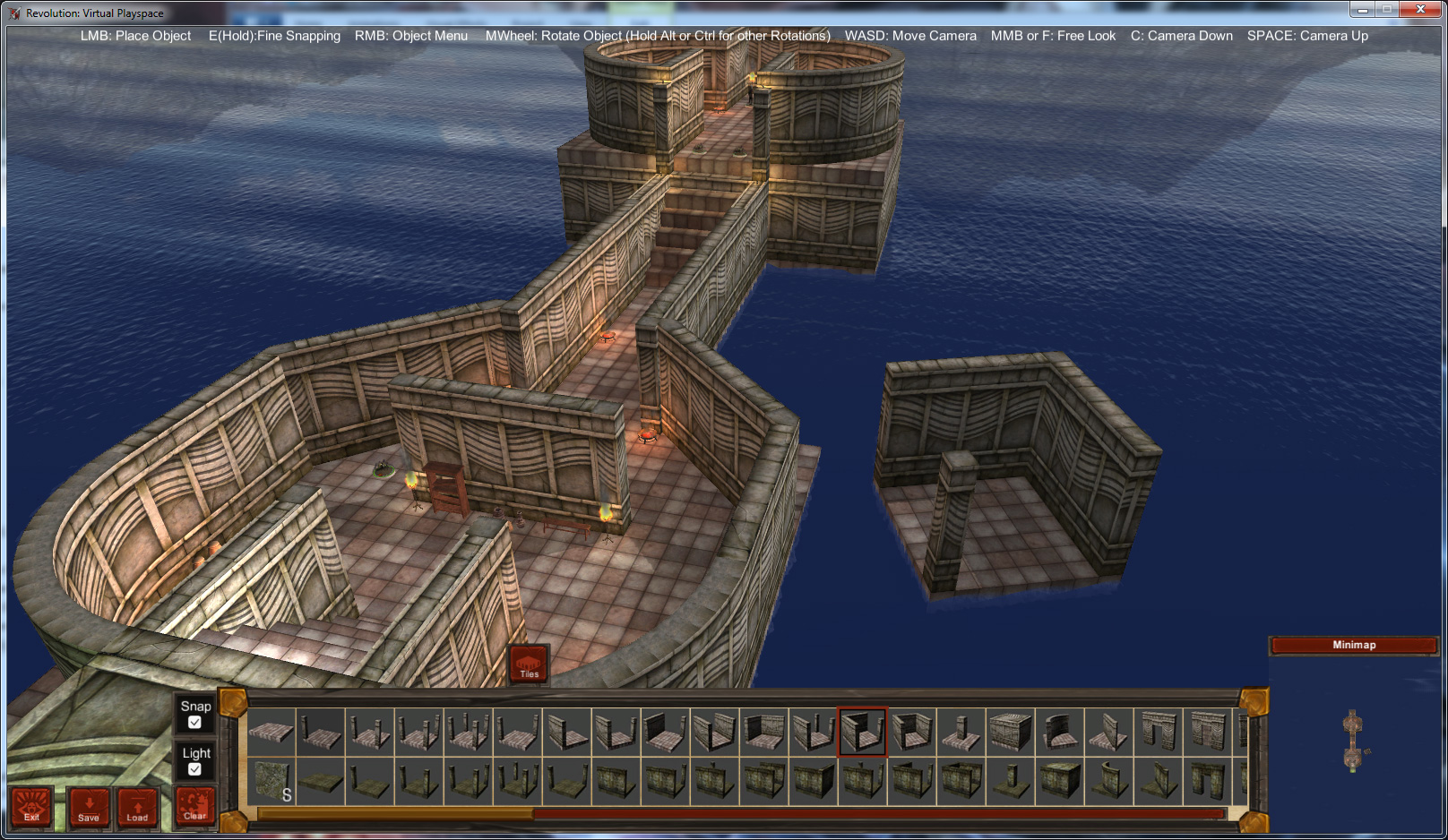The width and height of the screenshot is (1448, 840).
Task: Select the curved wall corner tile
Action: coord(1059,732)
